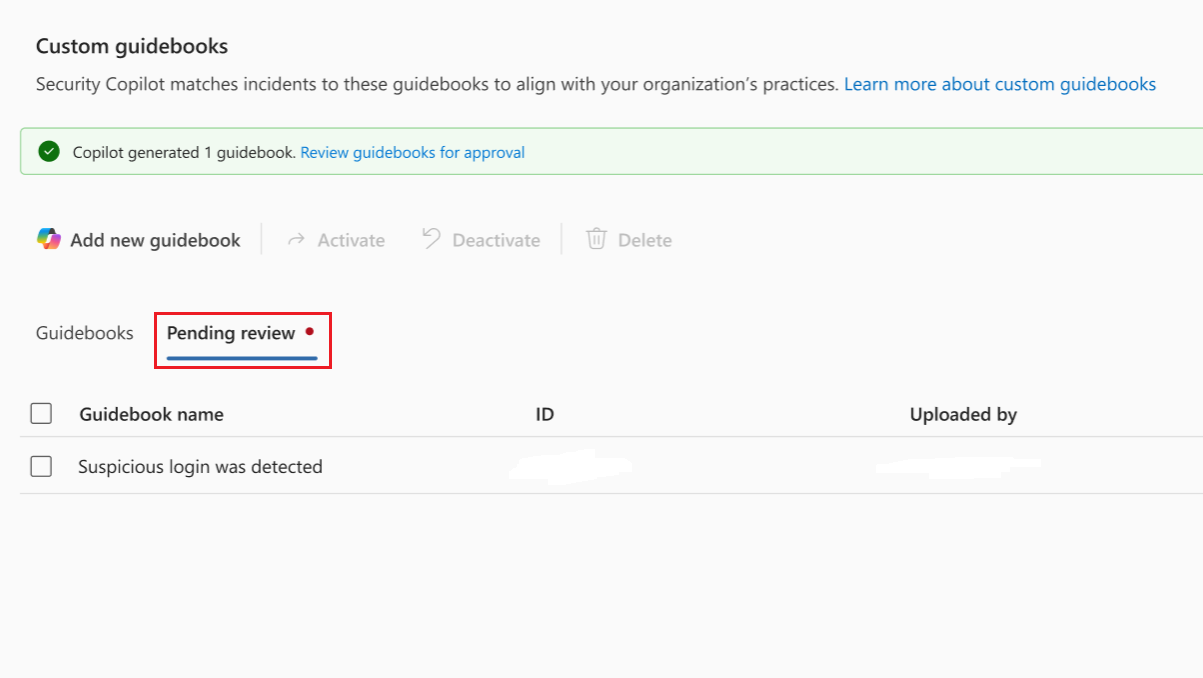Check the Suspicious login was detected row checkbox

pyautogui.click(x=41, y=466)
